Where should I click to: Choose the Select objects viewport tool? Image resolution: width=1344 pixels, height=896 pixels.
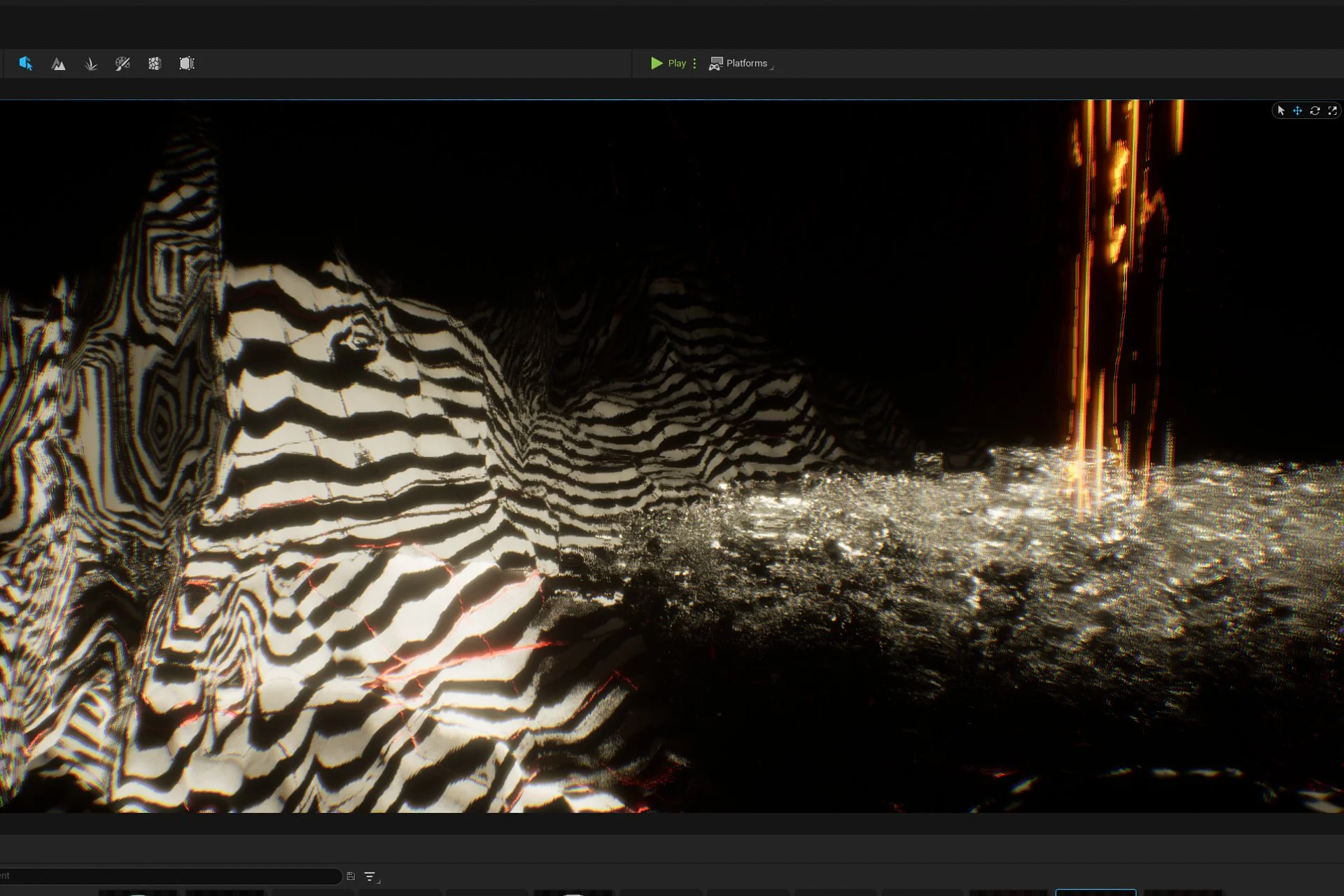[x=1281, y=111]
